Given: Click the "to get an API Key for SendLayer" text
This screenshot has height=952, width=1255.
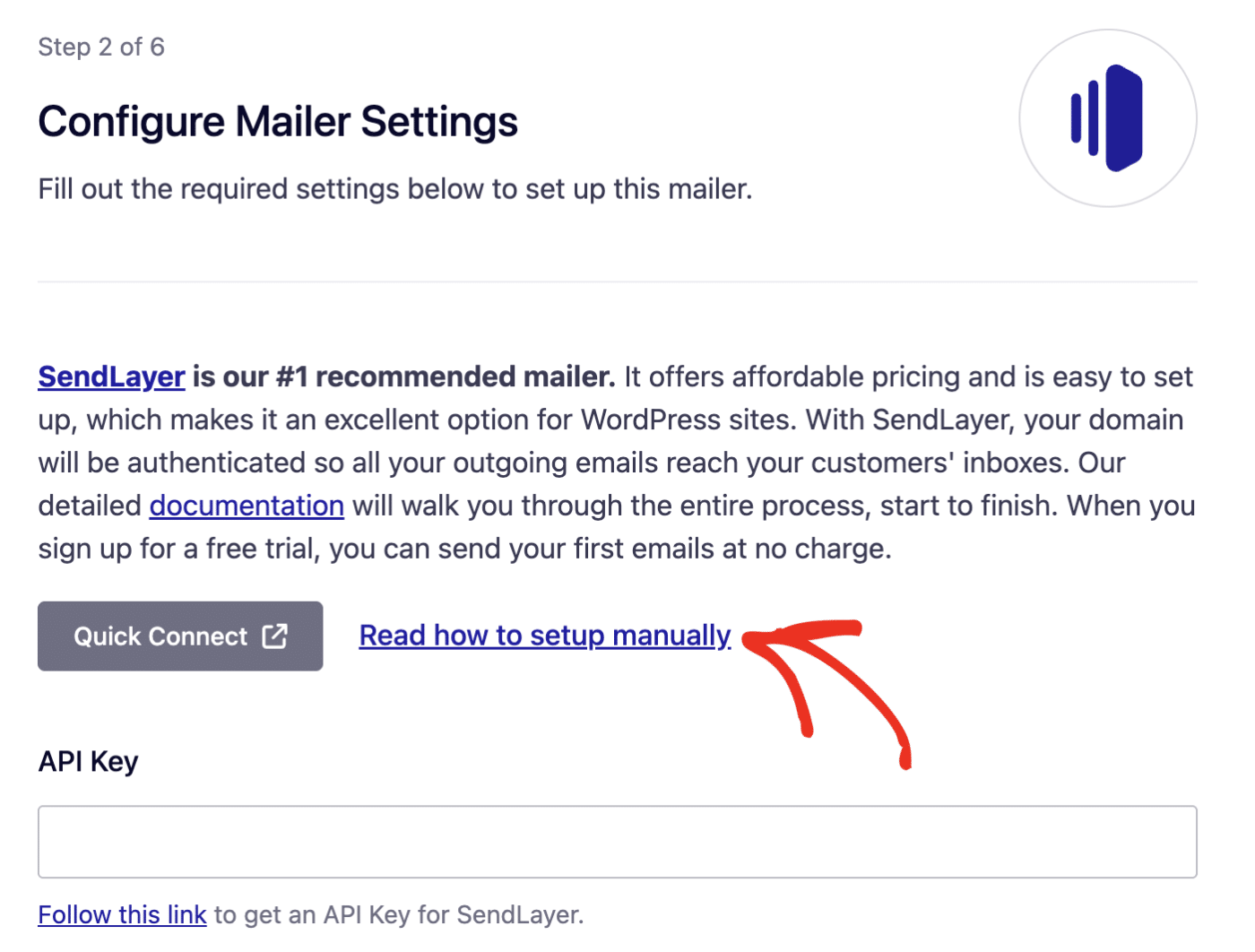Looking at the screenshot, I should tap(399, 914).
